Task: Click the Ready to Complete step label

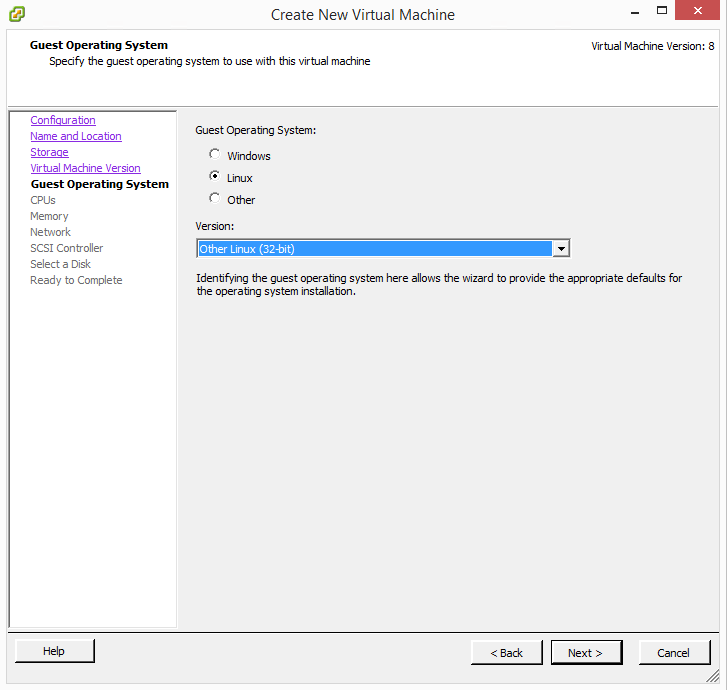Action: click(x=76, y=280)
